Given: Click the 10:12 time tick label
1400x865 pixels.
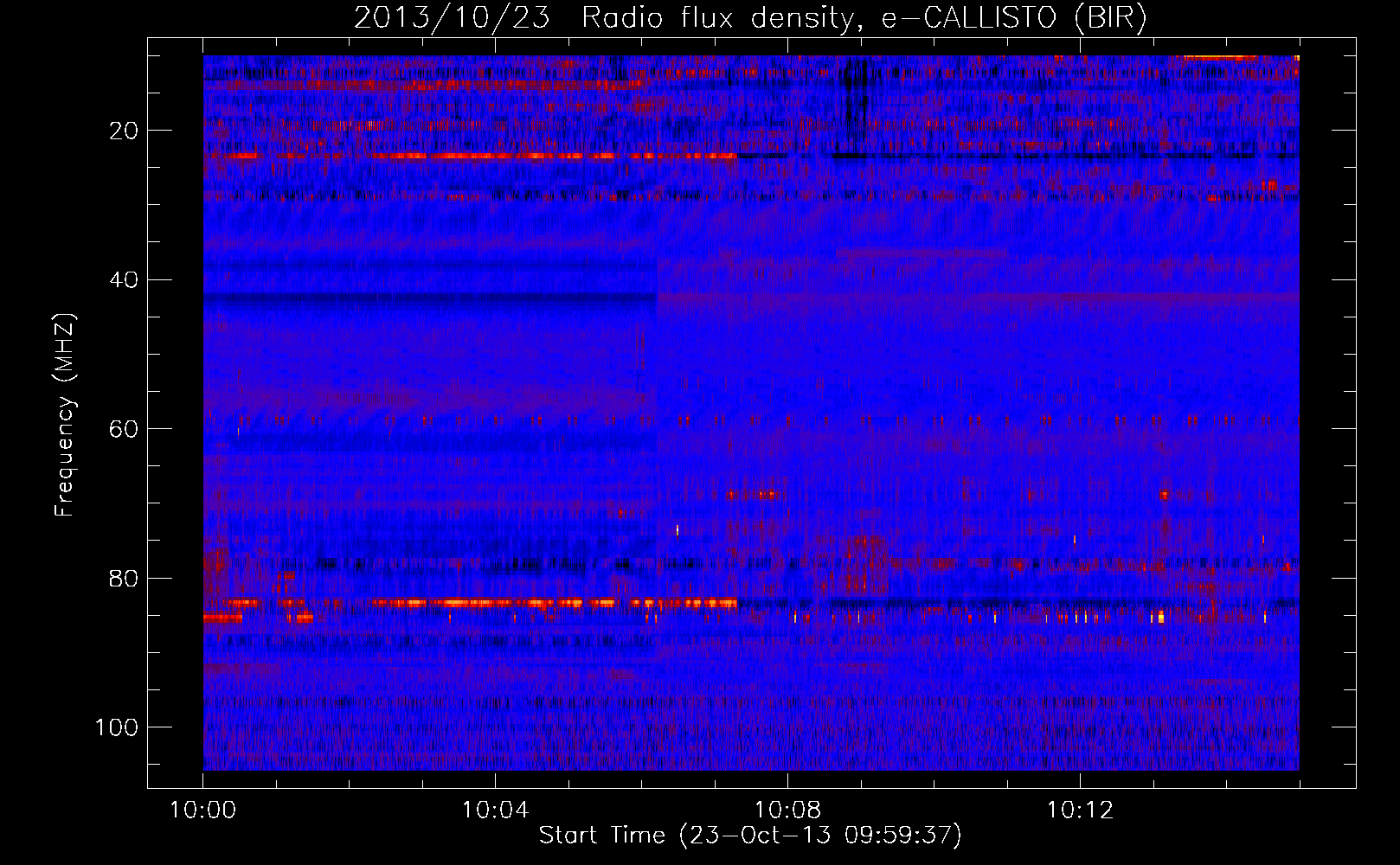Looking at the screenshot, I should 1080,811.
